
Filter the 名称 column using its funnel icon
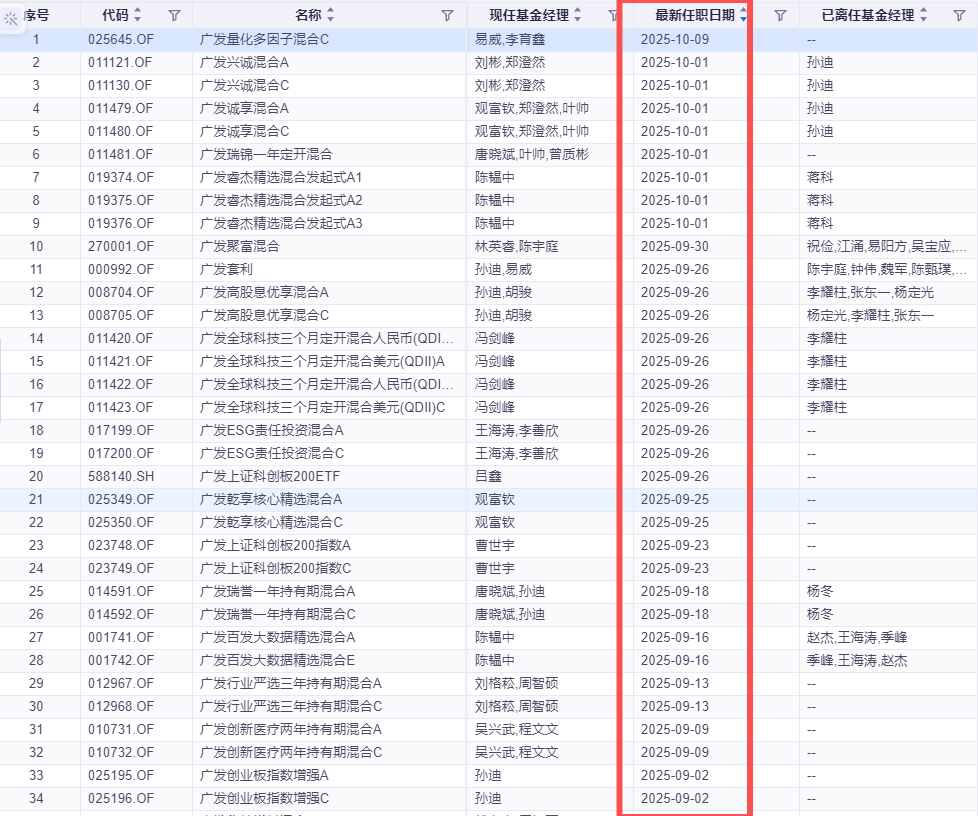coord(447,16)
